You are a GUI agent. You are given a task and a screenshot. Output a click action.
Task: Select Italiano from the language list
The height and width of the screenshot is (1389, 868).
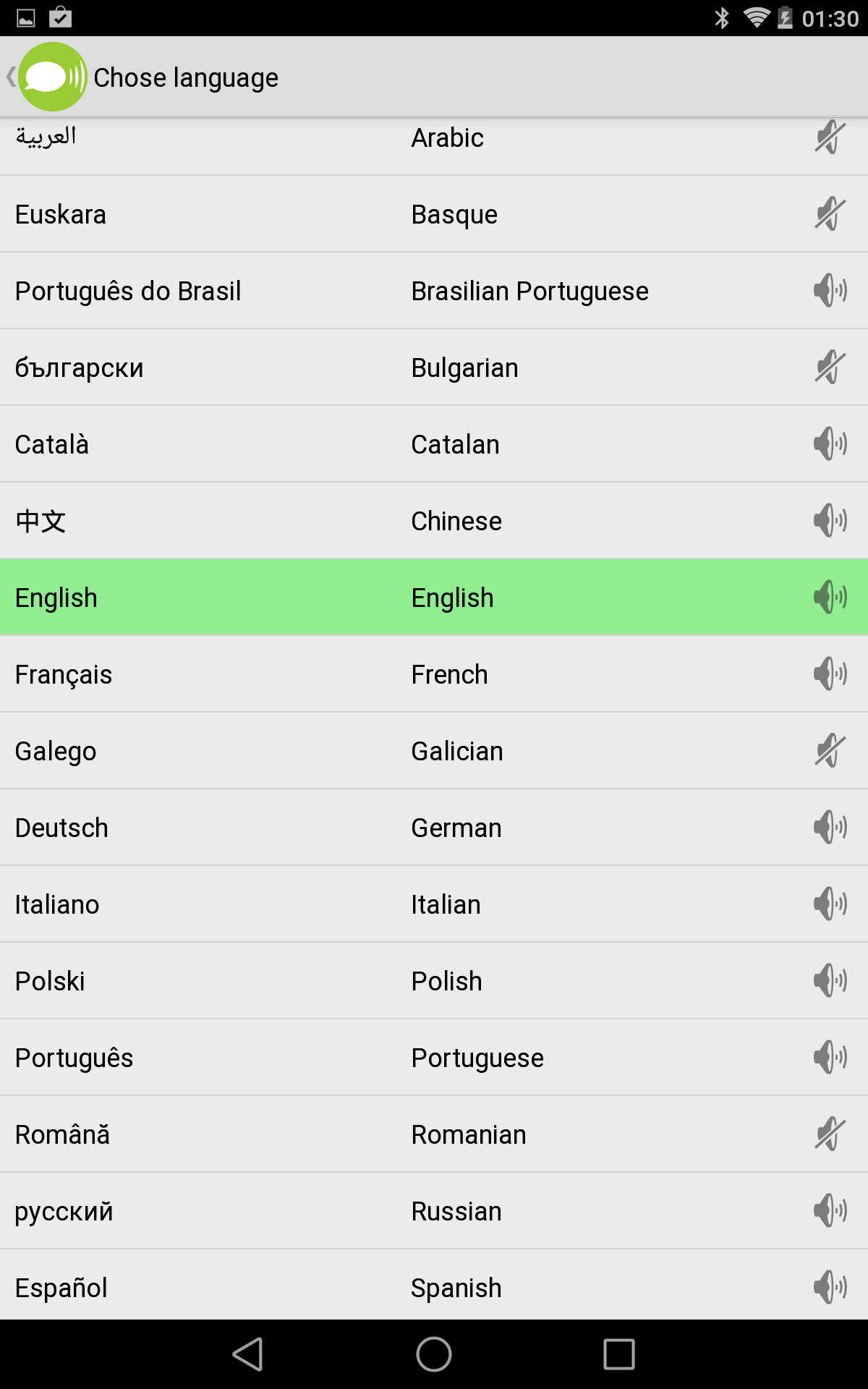pyautogui.click(x=57, y=904)
